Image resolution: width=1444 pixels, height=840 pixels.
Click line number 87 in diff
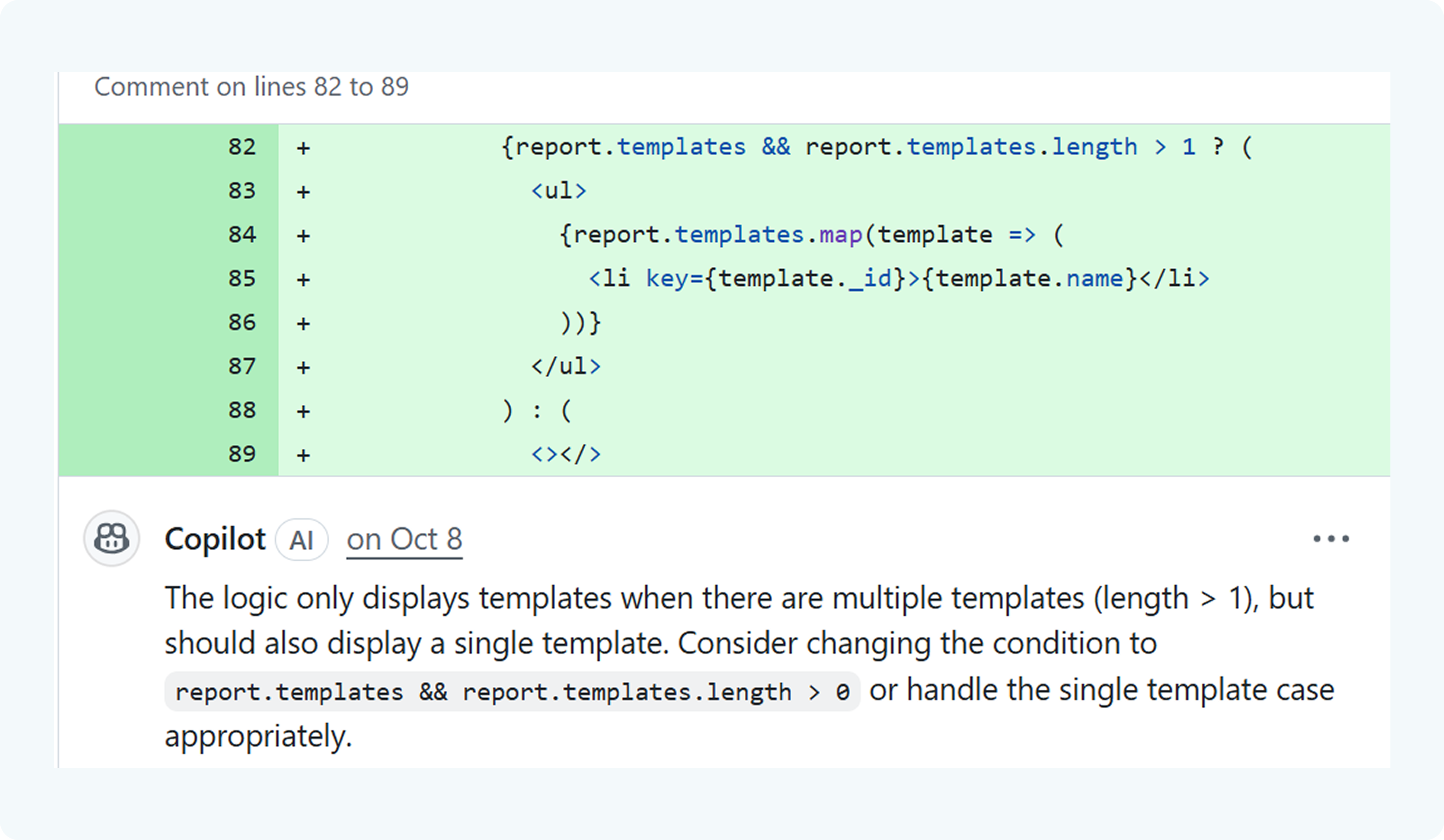(x=242, y=366)
